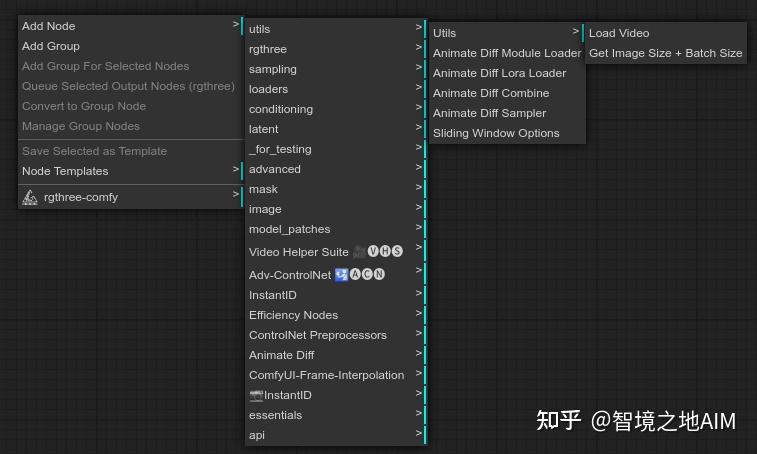Open the conditioning category
The image size is (757, 454).
point(336,109)
